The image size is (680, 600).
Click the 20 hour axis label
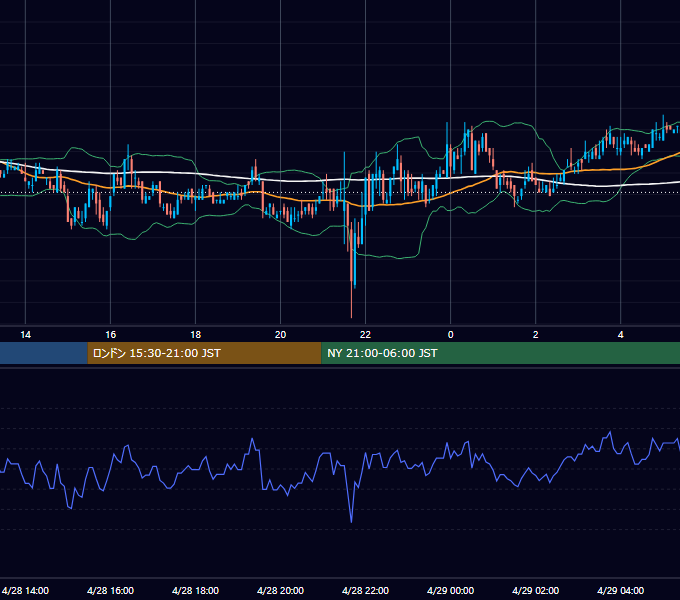[x=281, y=335]
